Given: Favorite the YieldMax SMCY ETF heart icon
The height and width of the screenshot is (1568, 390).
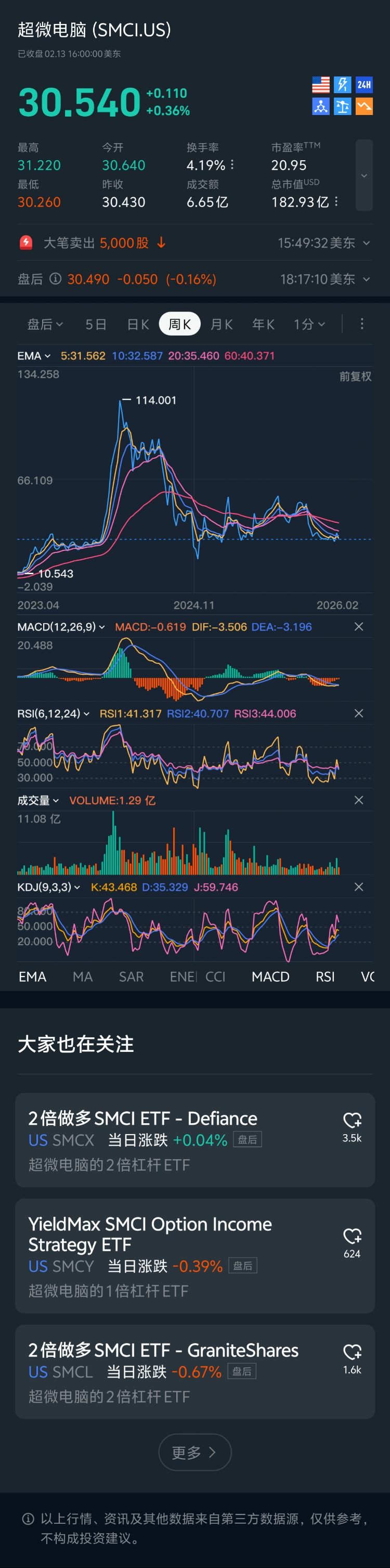Looking at the screenshot, I should 352,1236.
